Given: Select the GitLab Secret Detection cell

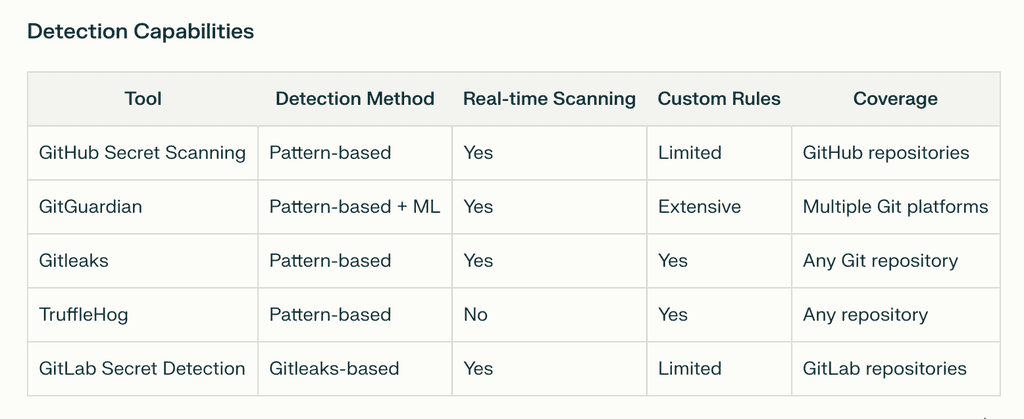Looking at the screenshot, I should 142,369.
